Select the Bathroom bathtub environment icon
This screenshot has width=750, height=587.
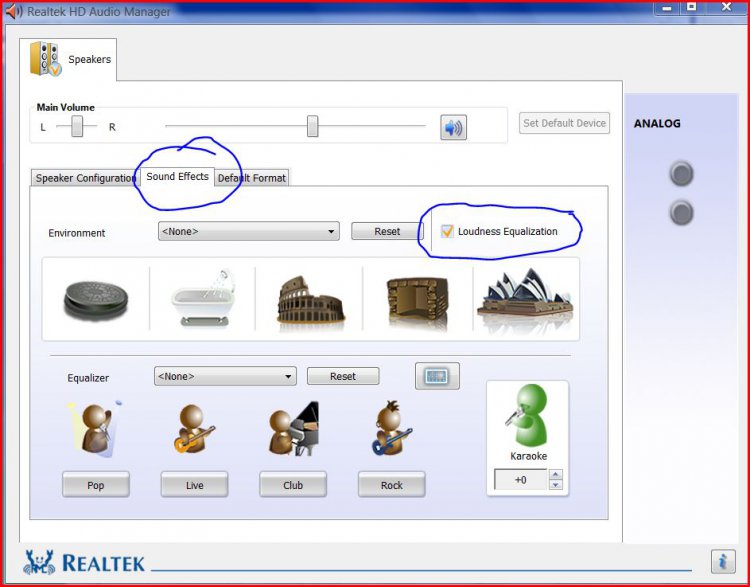click(x=203, y=298)
